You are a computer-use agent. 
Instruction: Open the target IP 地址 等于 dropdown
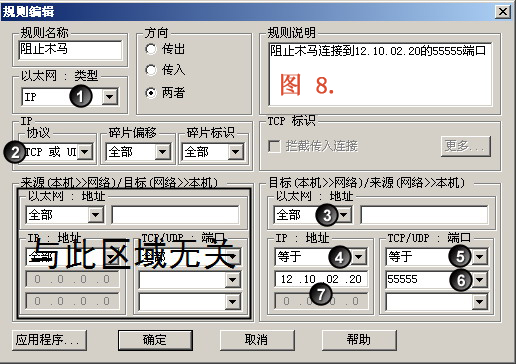359,257
